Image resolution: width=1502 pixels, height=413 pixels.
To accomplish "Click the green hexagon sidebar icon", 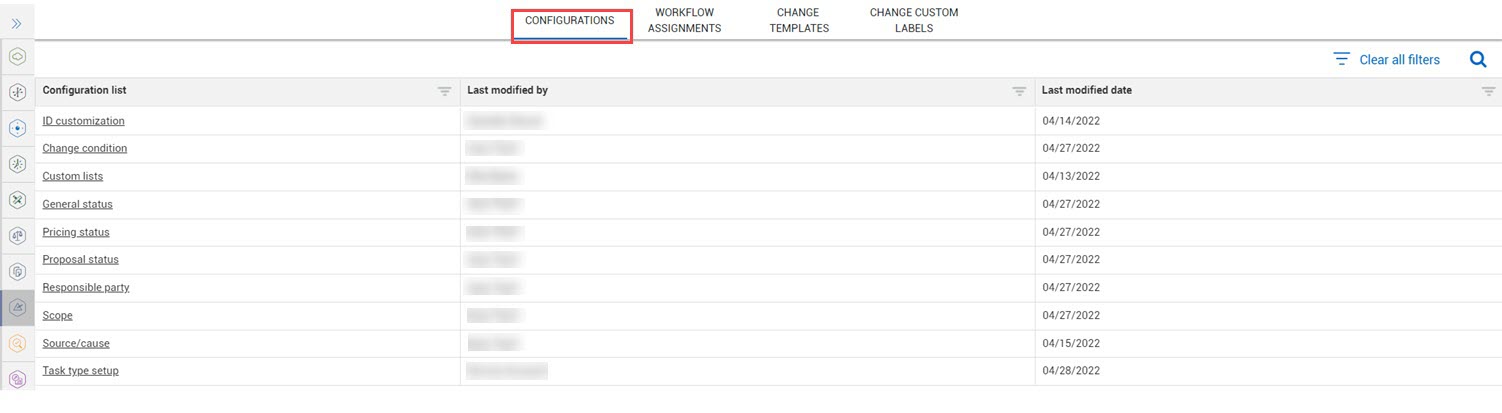I will pos(17,57).
